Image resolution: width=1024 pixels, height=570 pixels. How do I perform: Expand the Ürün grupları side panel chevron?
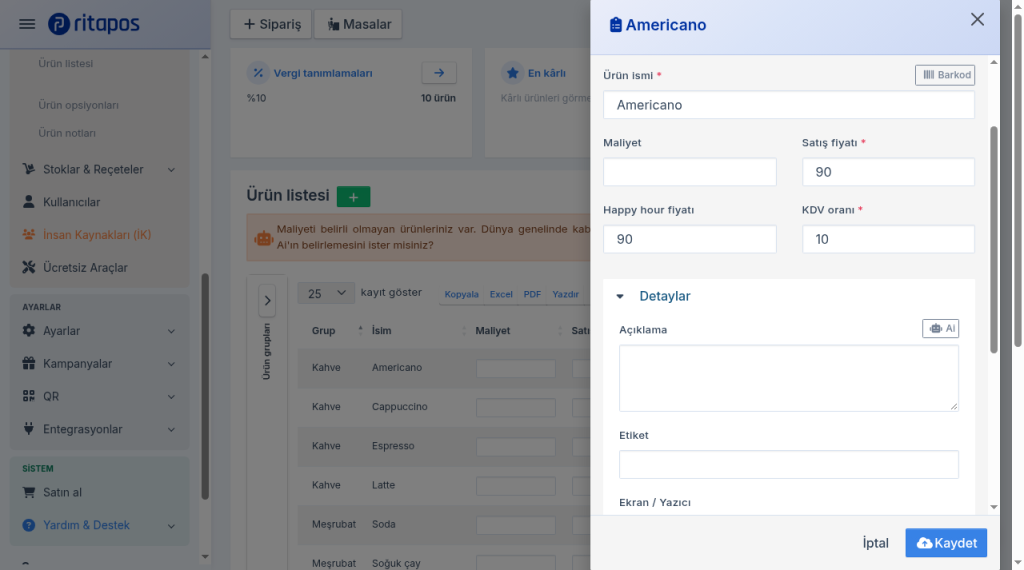pyautogui.click(x=267, y=300)
